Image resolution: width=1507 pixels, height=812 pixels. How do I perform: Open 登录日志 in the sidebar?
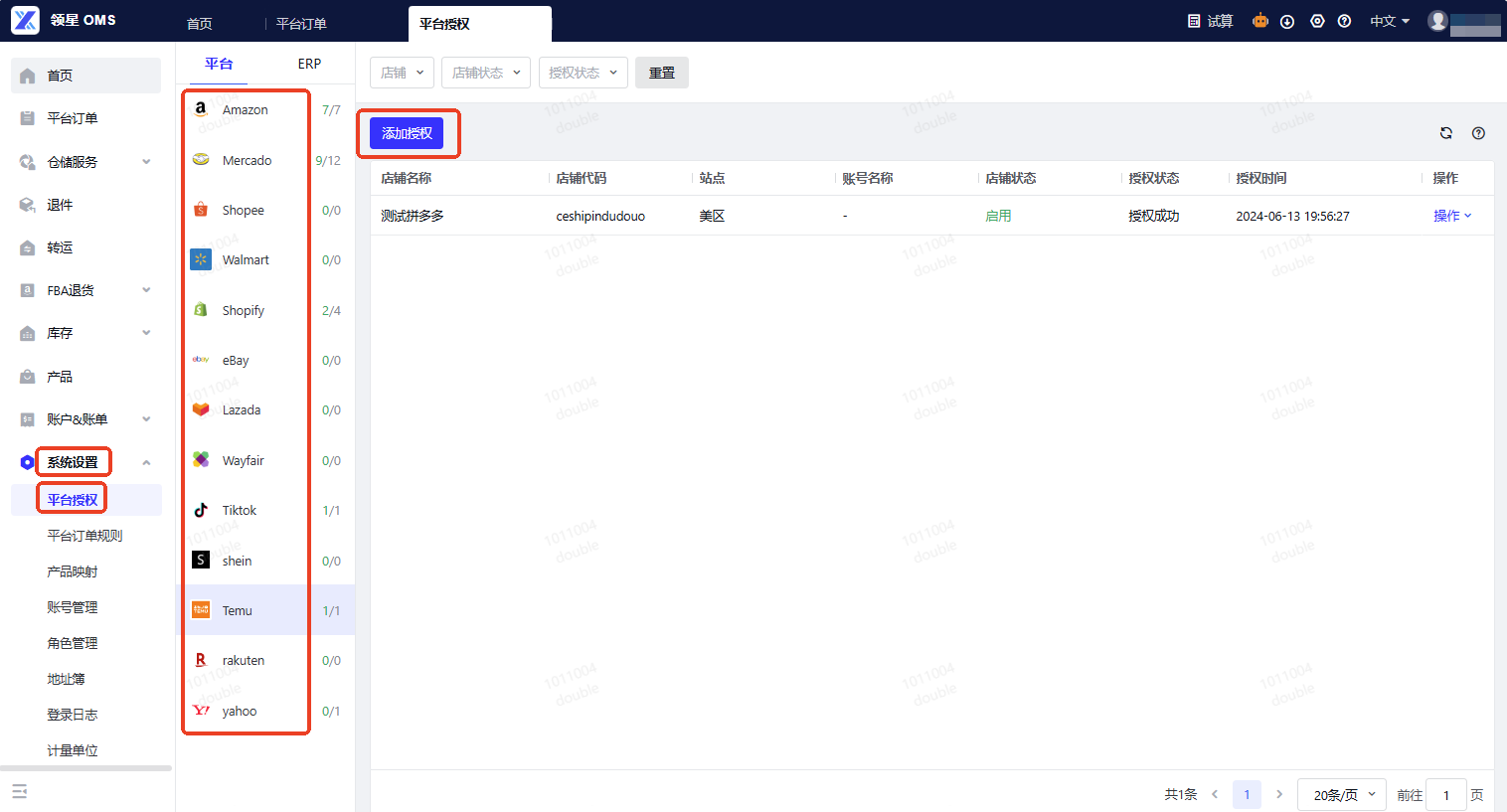tap(73, 715)
